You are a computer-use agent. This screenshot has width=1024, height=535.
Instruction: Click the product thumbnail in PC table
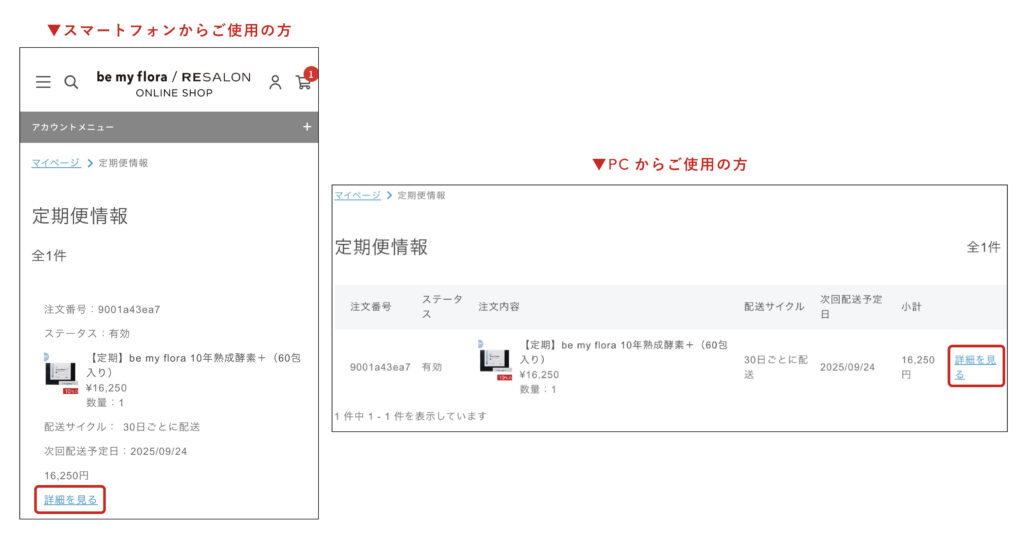coord(496,362)
